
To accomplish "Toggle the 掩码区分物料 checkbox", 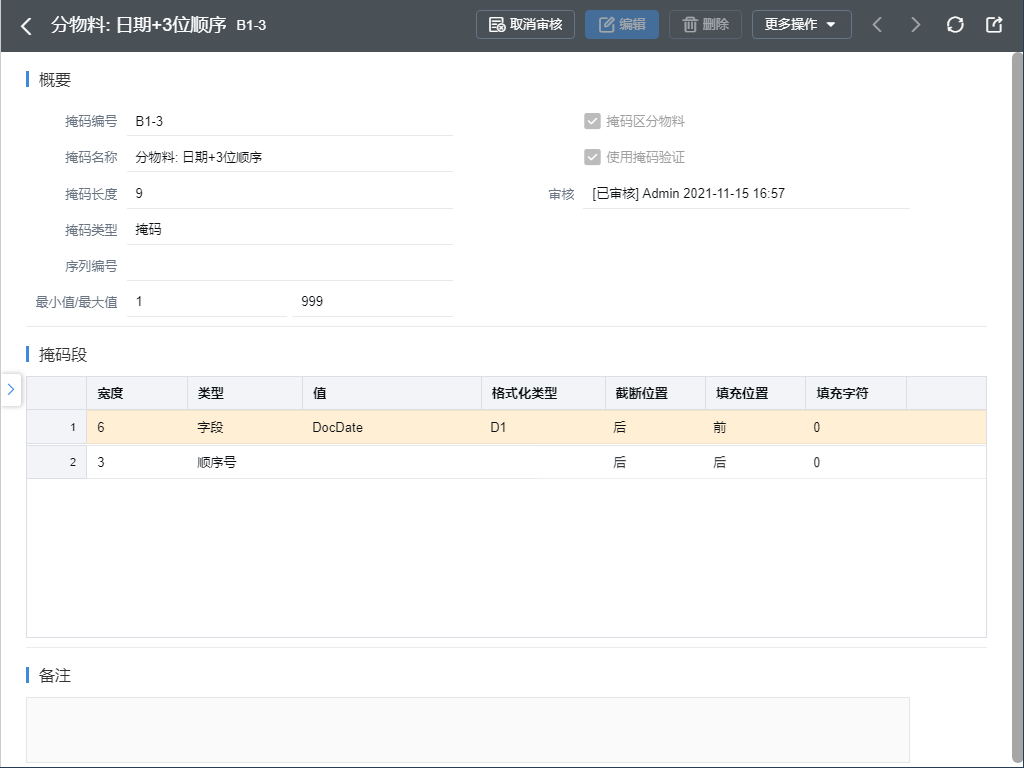I will coord(592,121).
